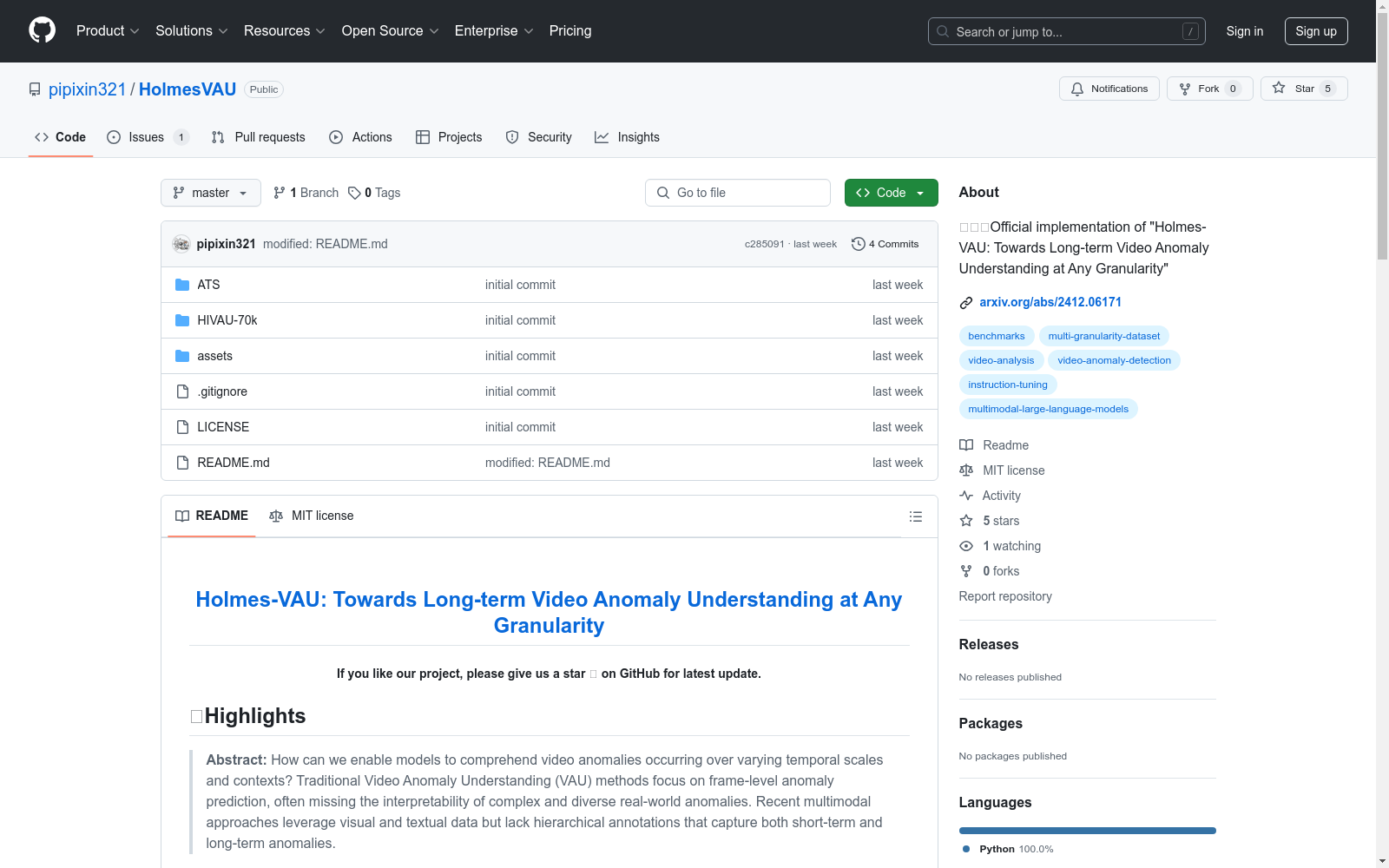Click the Python language bar
Screen dimensions: 1389x868
point(1088,831)
